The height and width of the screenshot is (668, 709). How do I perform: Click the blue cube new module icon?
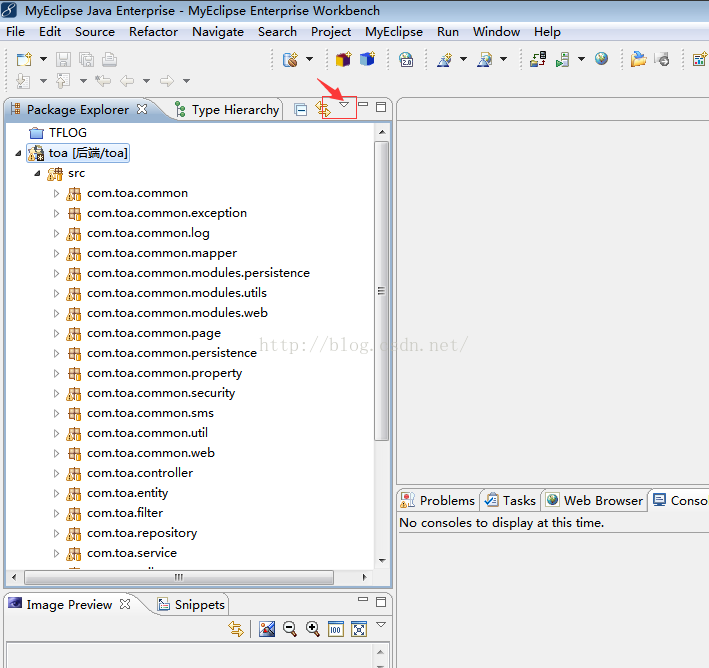(368, 59)
